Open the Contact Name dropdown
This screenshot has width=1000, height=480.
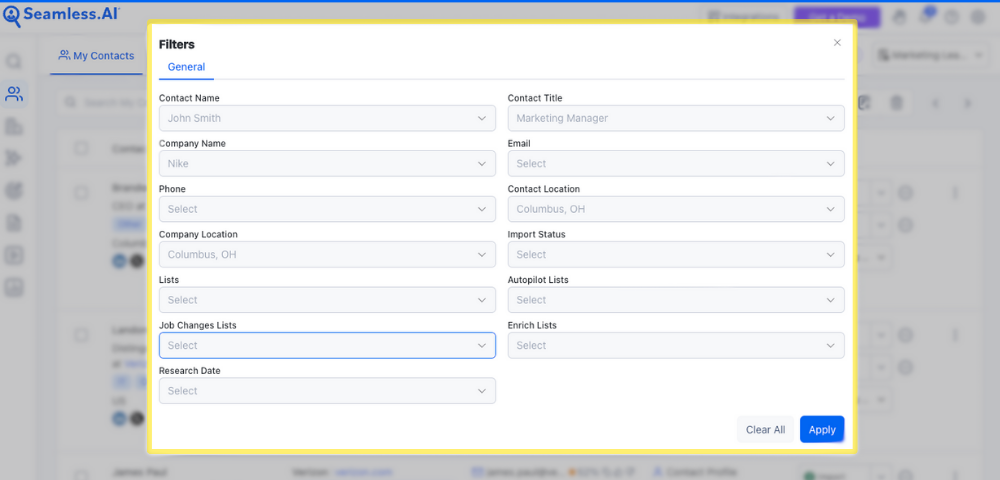point(327,118)
